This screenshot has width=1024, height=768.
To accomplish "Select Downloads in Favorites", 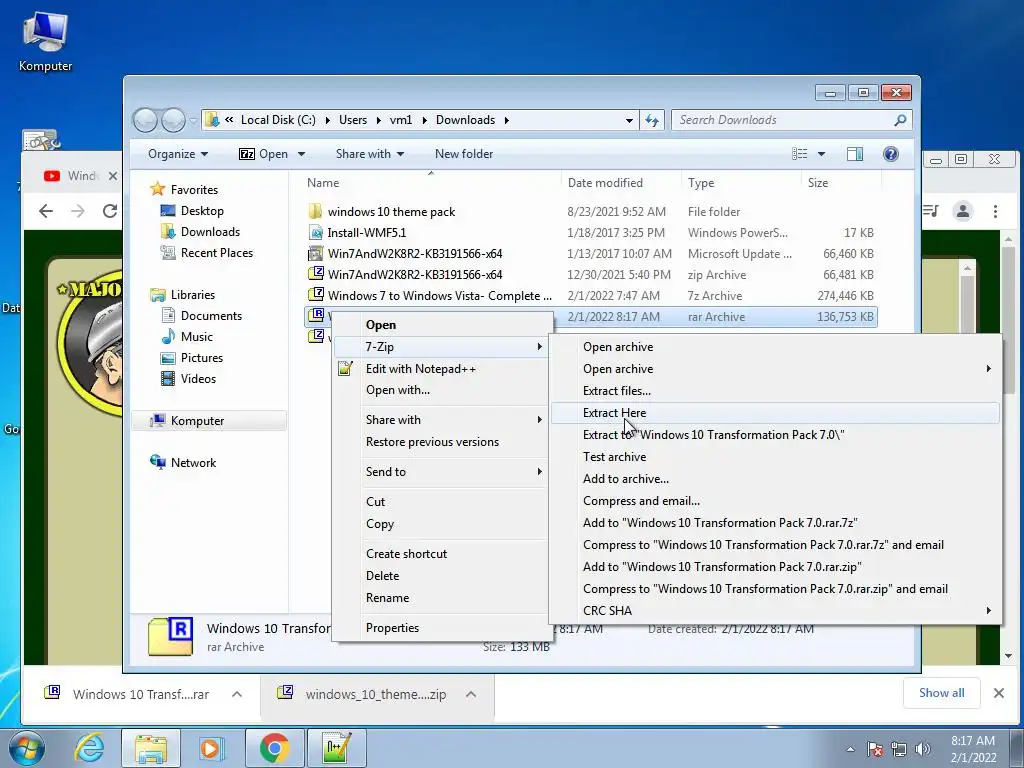I will 210,232.
